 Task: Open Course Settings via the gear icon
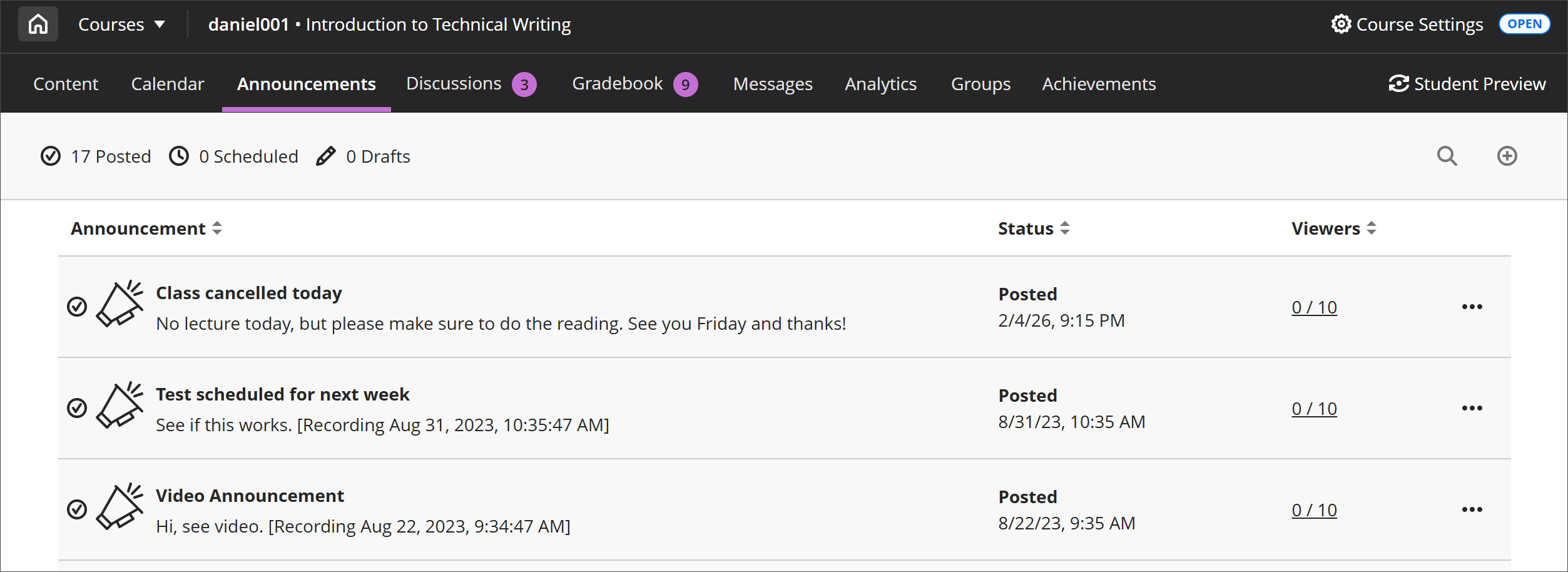[1341, 24]
